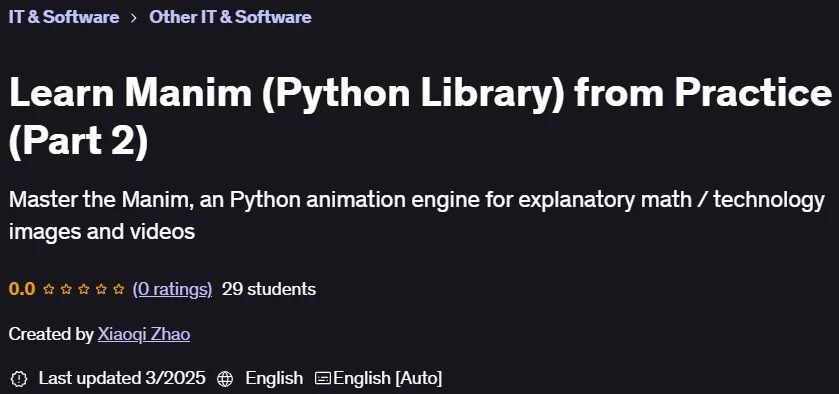Select the second rating star
The width and height of the screenshot is (839, 394).
pyautogui.click(x=66, y=290)
